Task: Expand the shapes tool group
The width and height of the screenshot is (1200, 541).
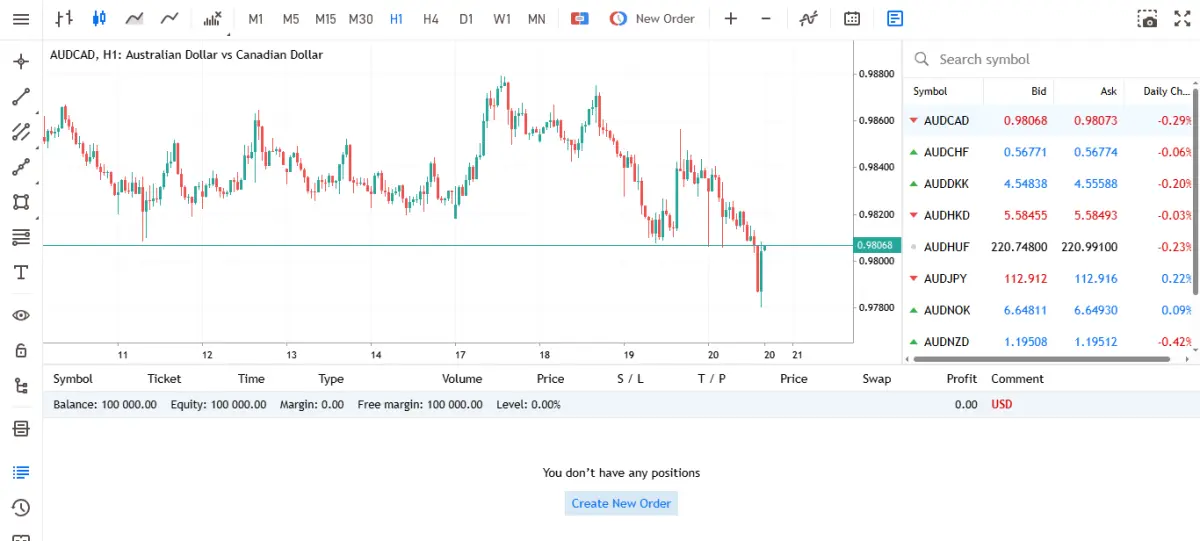Action: tap(21, 202)
